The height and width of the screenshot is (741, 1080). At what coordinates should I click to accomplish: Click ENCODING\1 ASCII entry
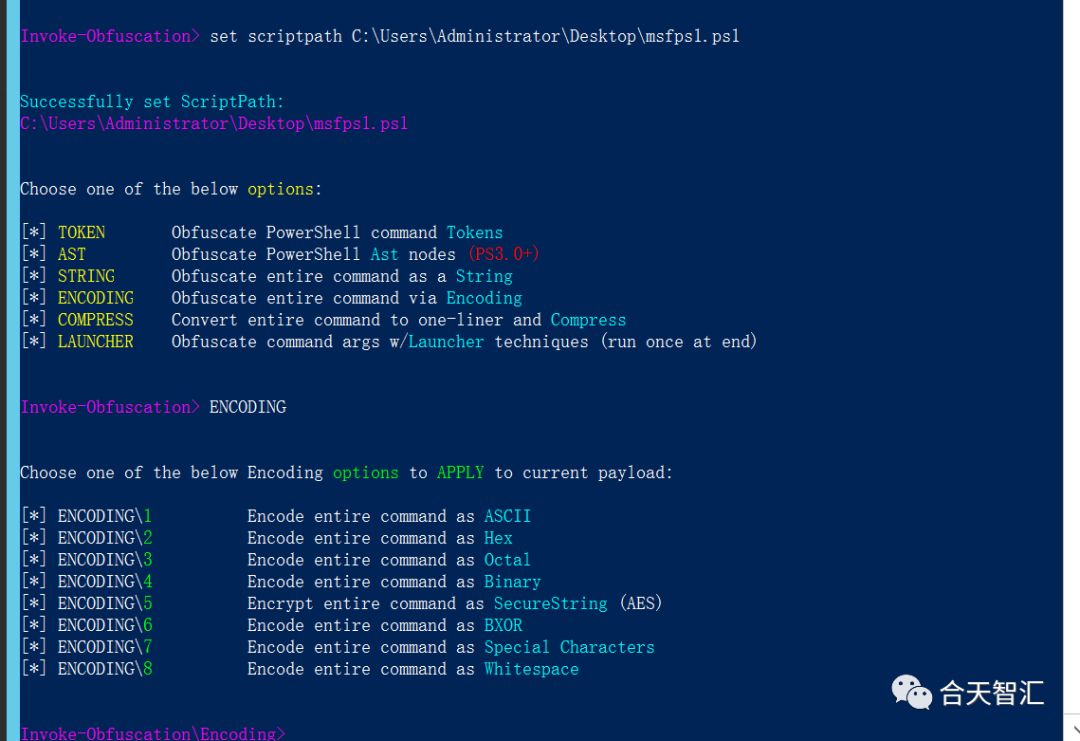[276, 516]
